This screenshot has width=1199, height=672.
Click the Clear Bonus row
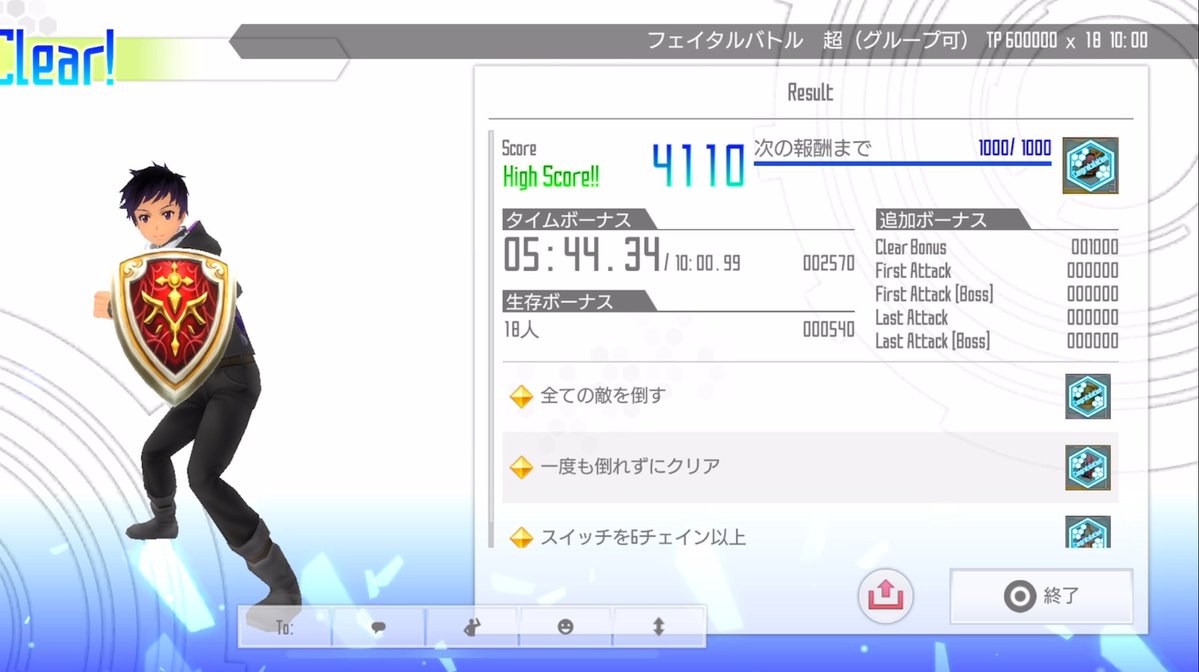[996, 247]
